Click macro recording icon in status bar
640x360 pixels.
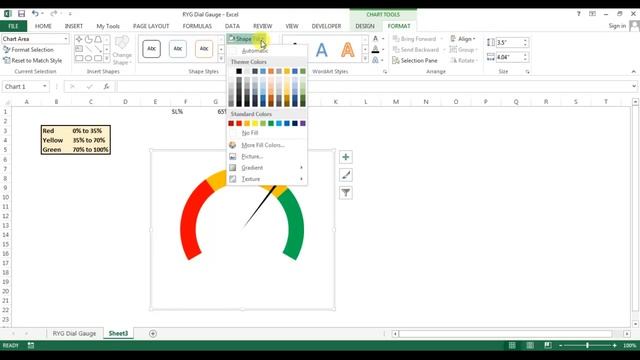pyautogui.click(x=31, y=346)
